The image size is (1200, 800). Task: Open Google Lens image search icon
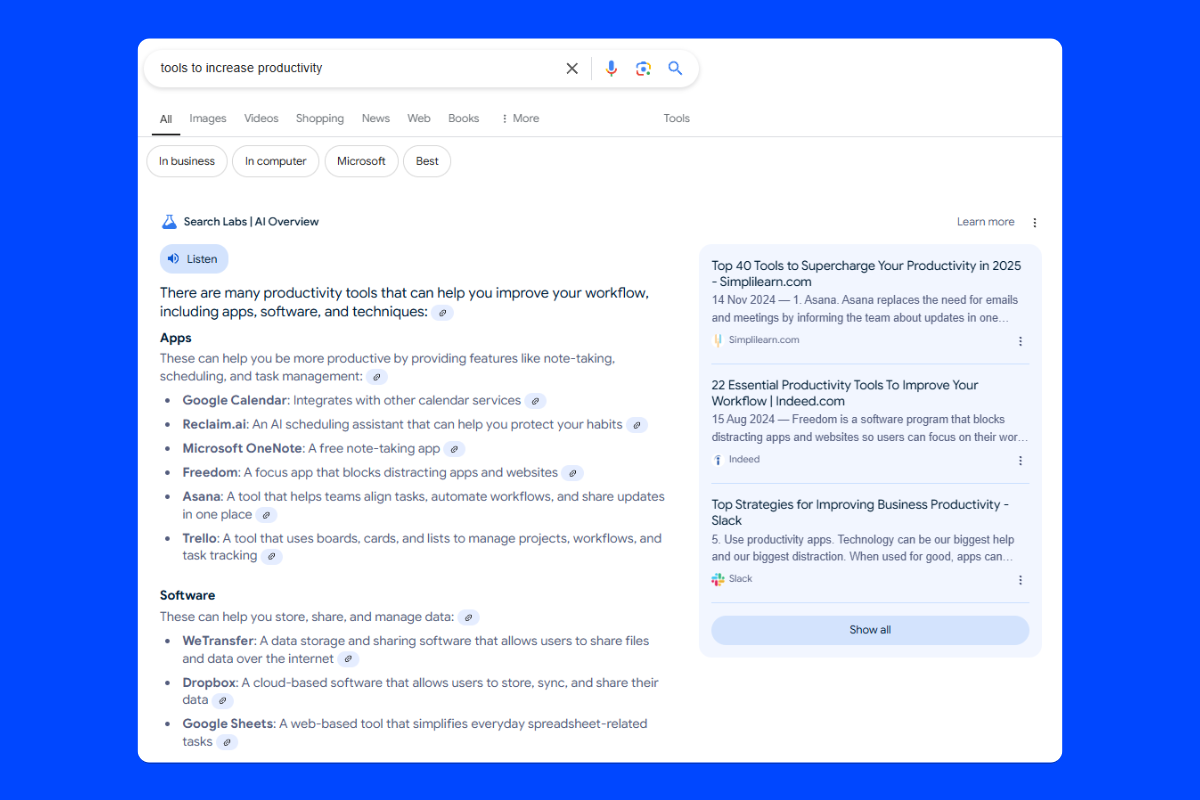tap(644, 68)
